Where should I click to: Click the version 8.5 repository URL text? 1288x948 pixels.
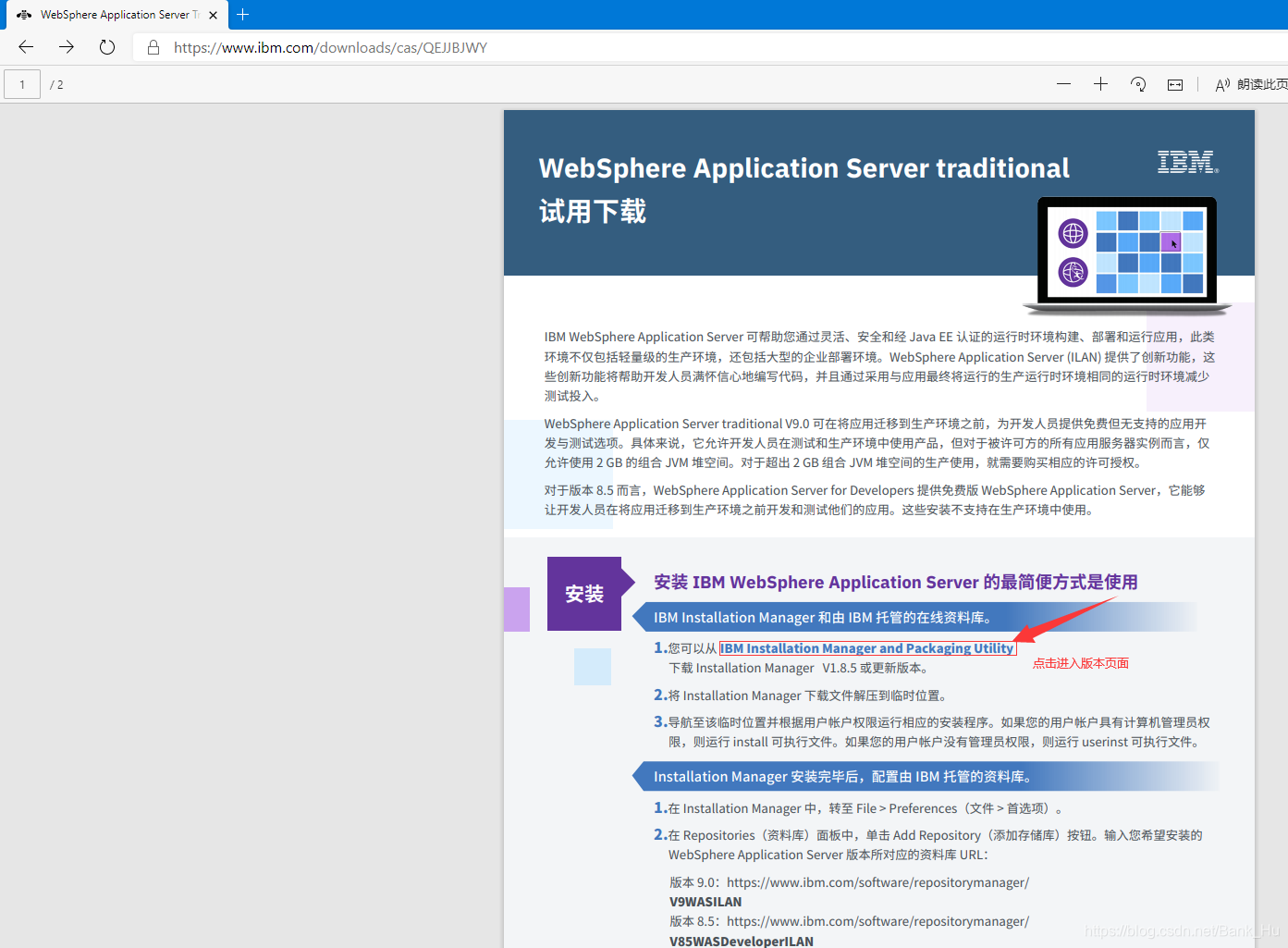(x=877, y=921)
